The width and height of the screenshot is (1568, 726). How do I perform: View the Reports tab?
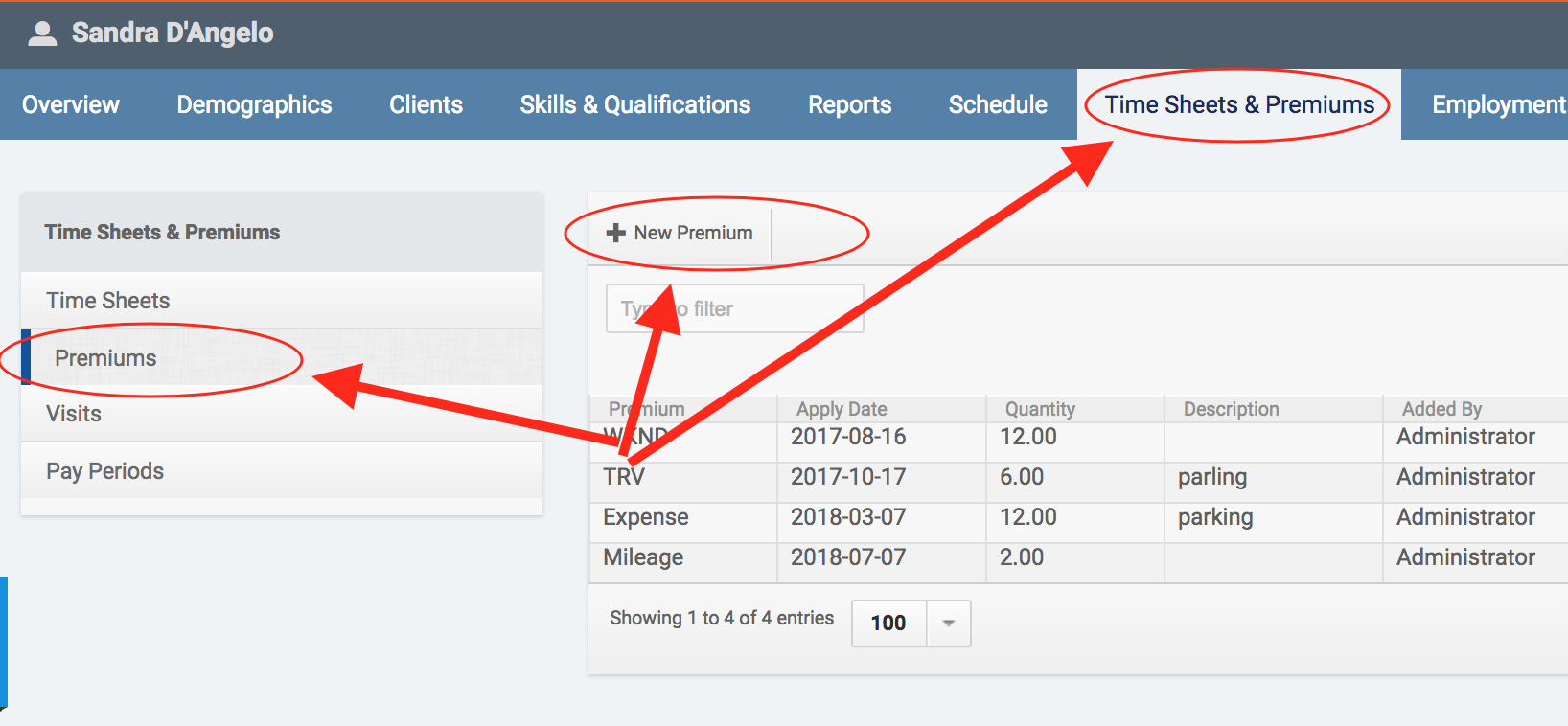click(x=849, y=104)
